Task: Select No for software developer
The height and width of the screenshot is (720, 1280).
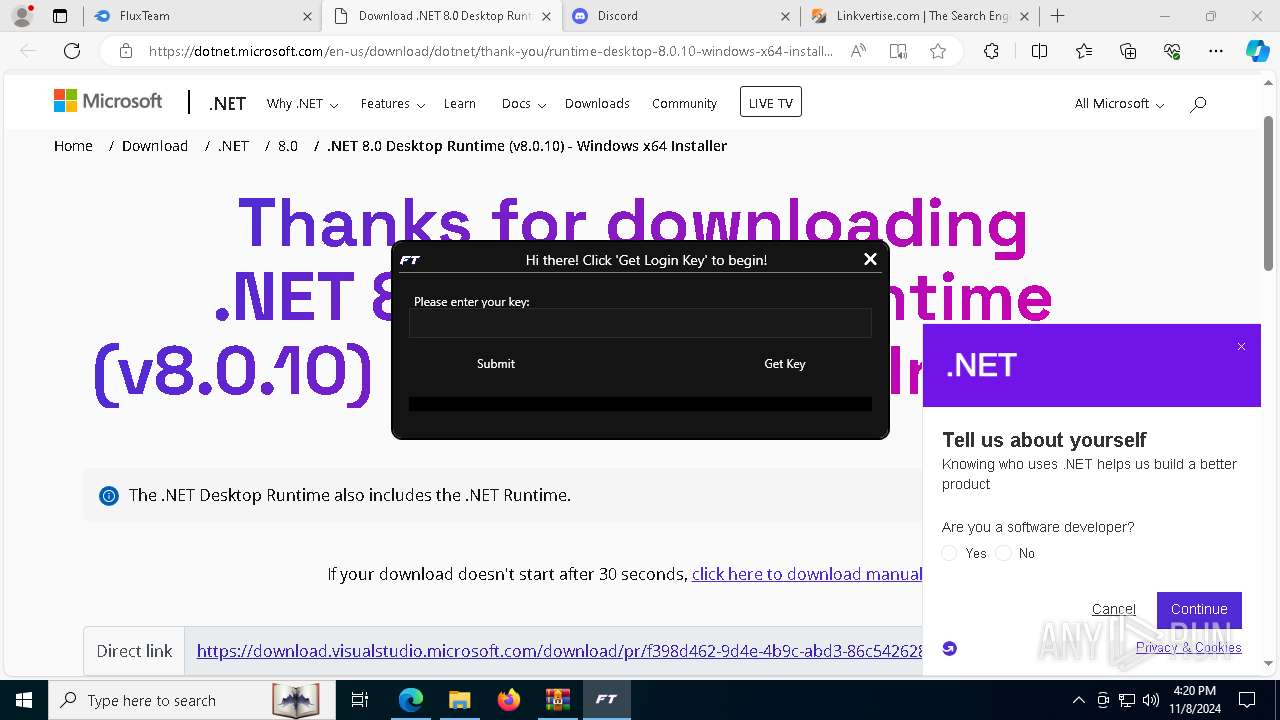Action: click(x=1004, y=553)
